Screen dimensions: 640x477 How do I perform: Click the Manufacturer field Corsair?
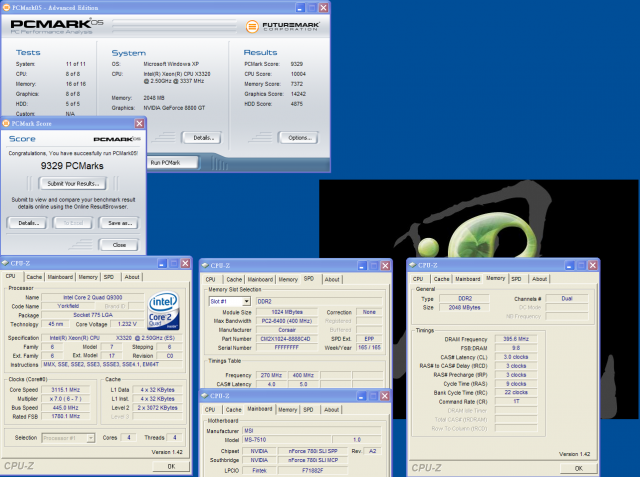coord(287,330)
